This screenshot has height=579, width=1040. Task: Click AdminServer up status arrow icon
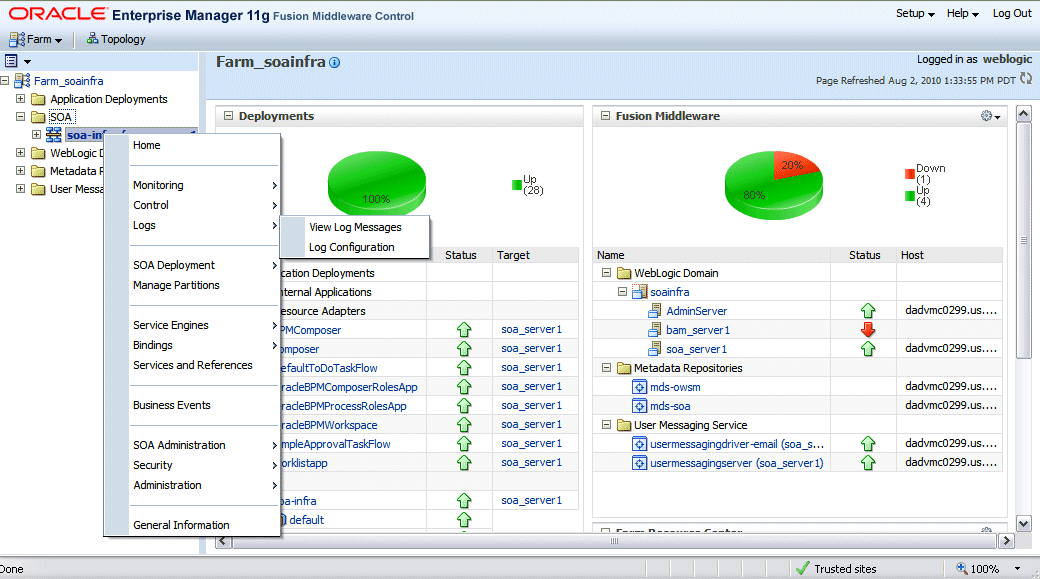point(868,310)
